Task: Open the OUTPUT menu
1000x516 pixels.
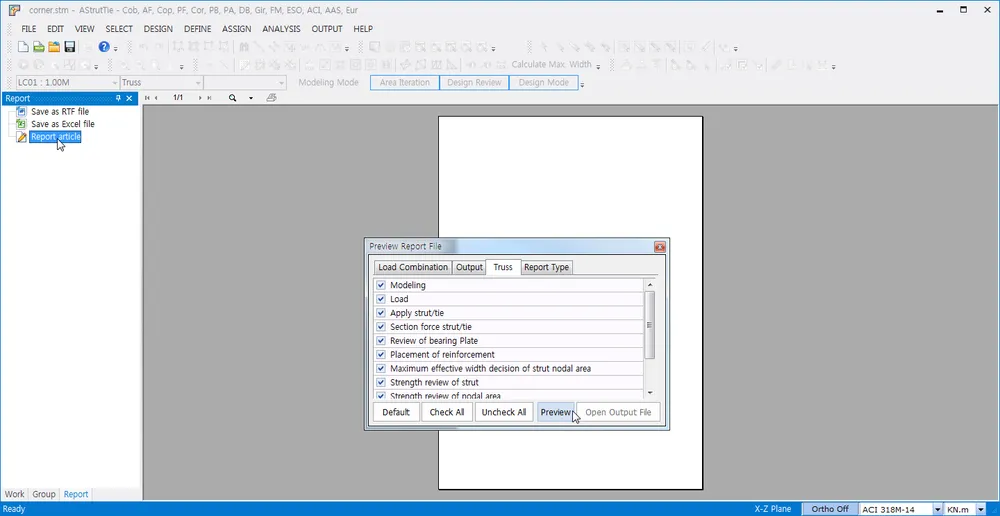Action: [327, 29]
